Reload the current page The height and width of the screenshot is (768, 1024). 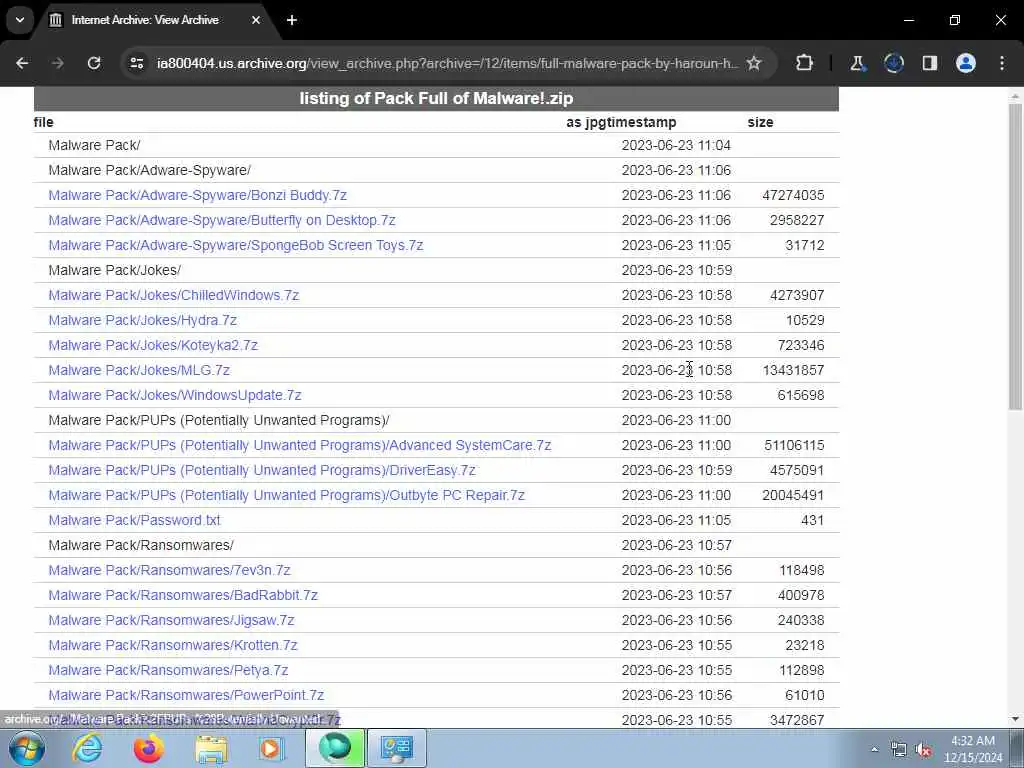pyautogui.click(x=94, y=63)
